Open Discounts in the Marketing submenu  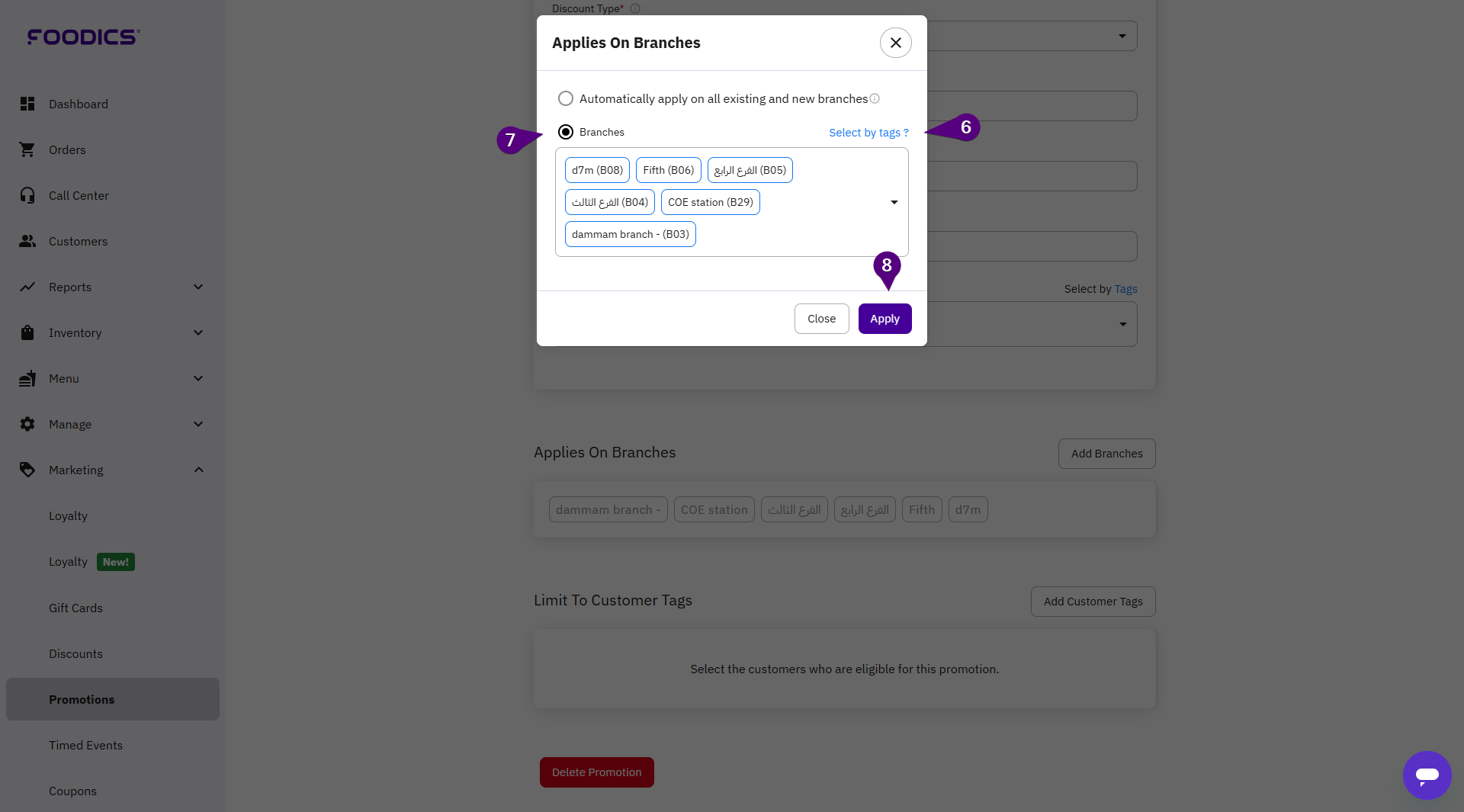click(x=75, y=653)
